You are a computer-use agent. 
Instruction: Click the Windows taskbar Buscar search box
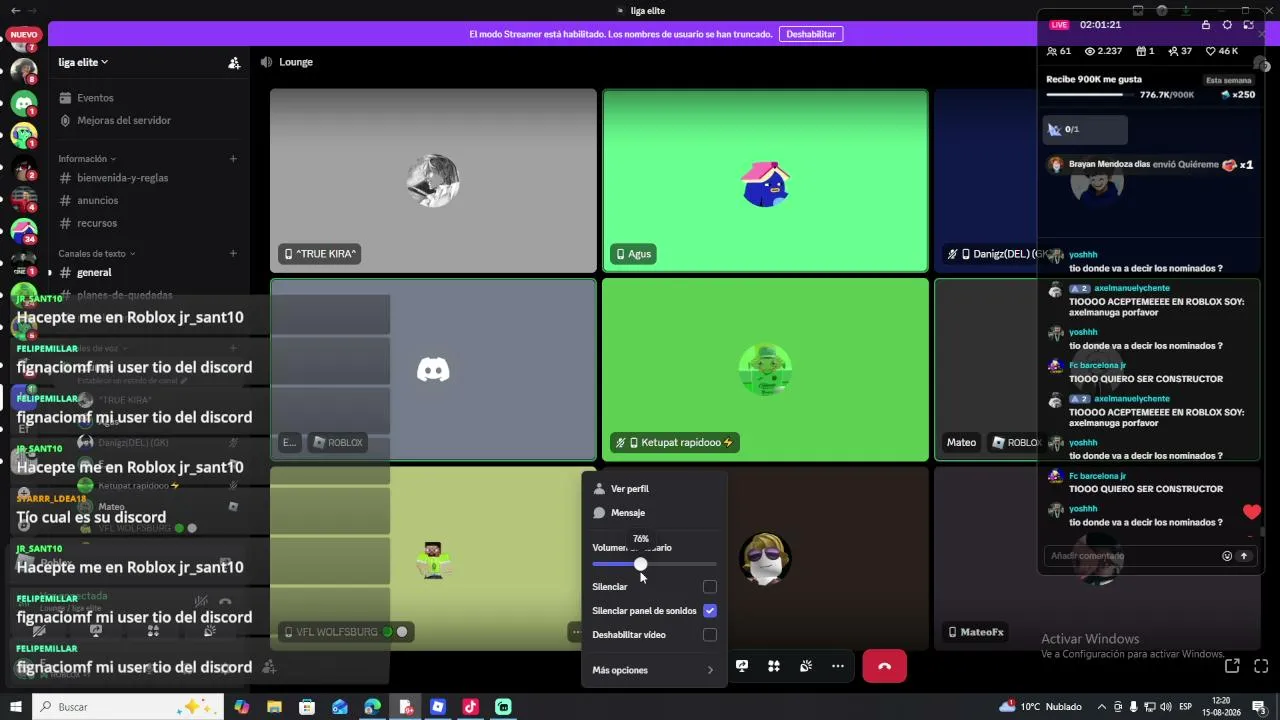click(130, 707)
